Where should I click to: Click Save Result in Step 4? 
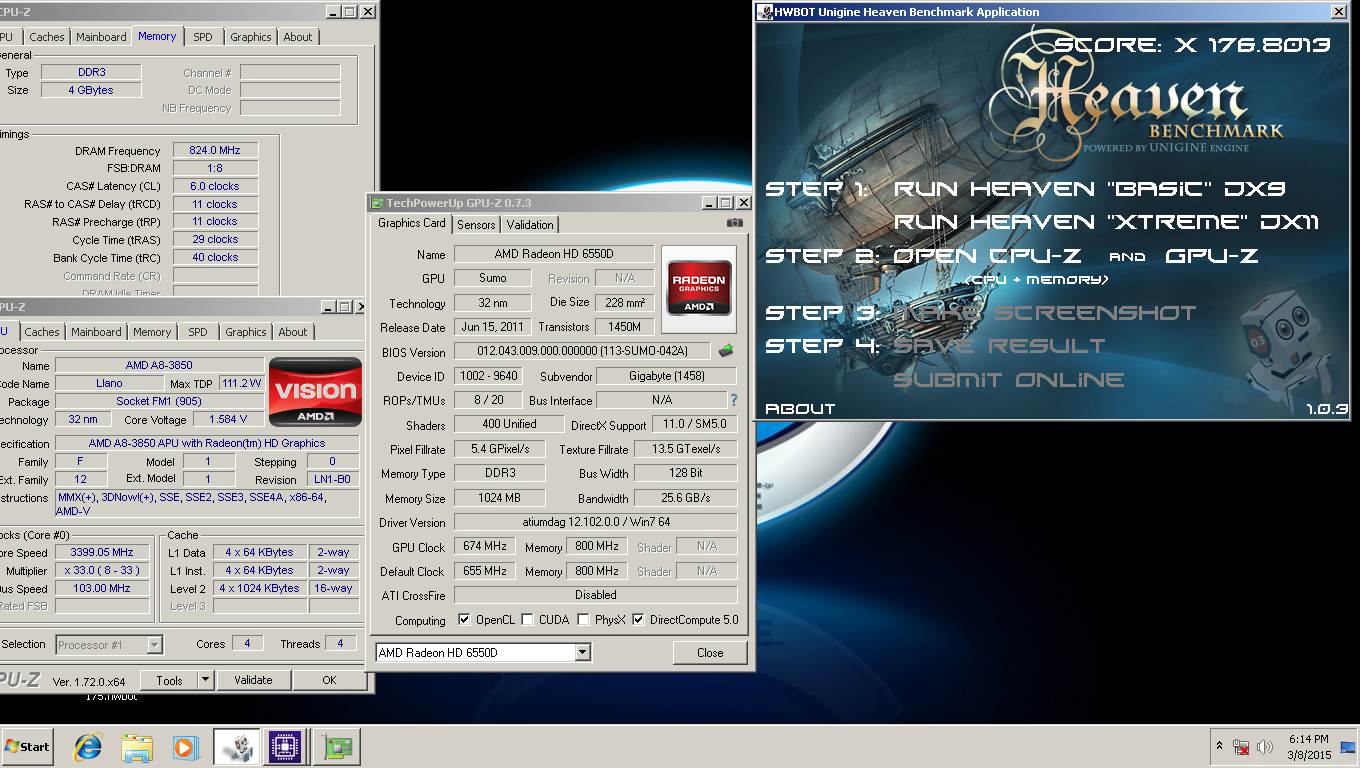(x=999, y=346)
